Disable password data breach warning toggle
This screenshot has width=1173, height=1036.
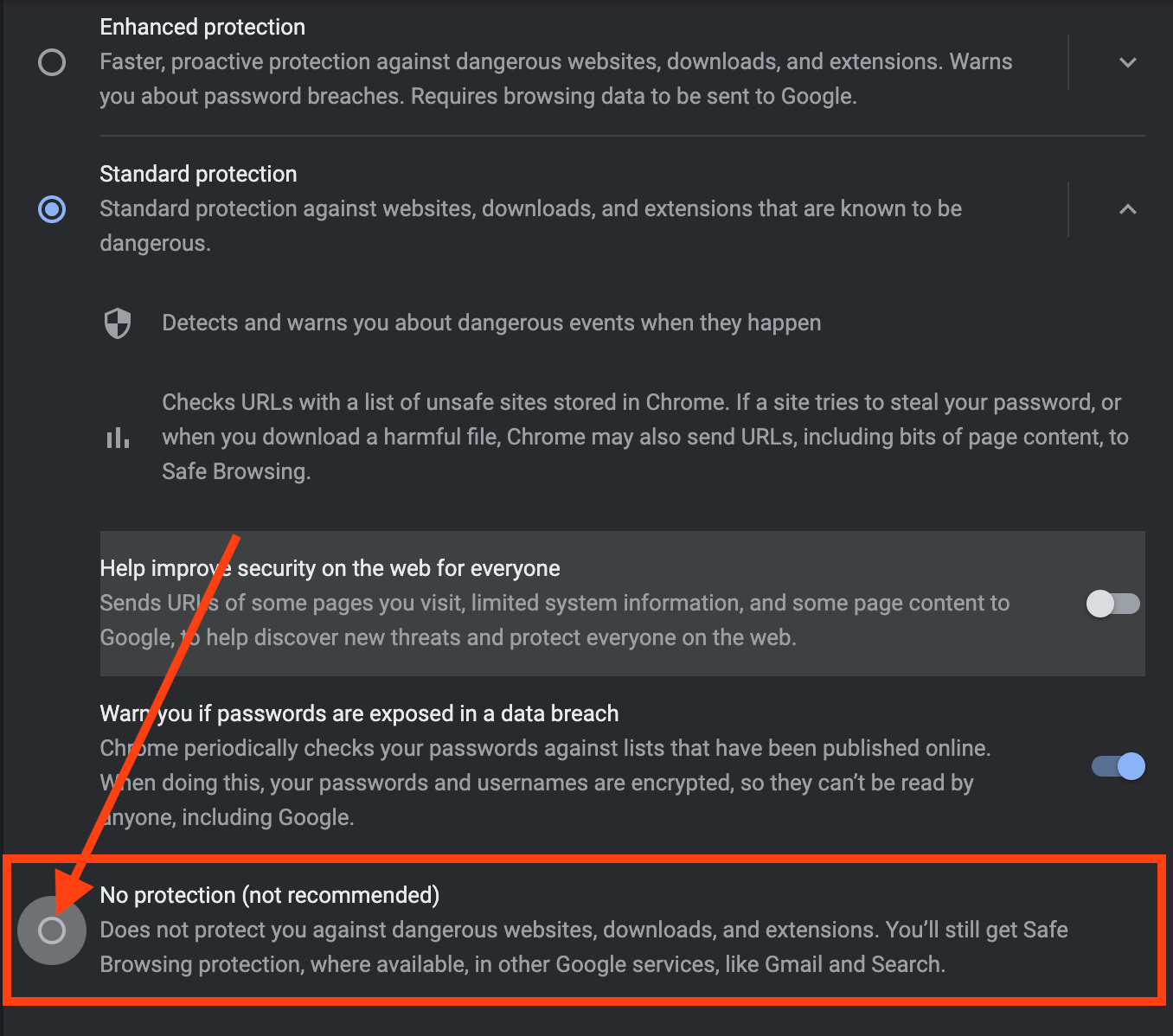click(1119, 766)
